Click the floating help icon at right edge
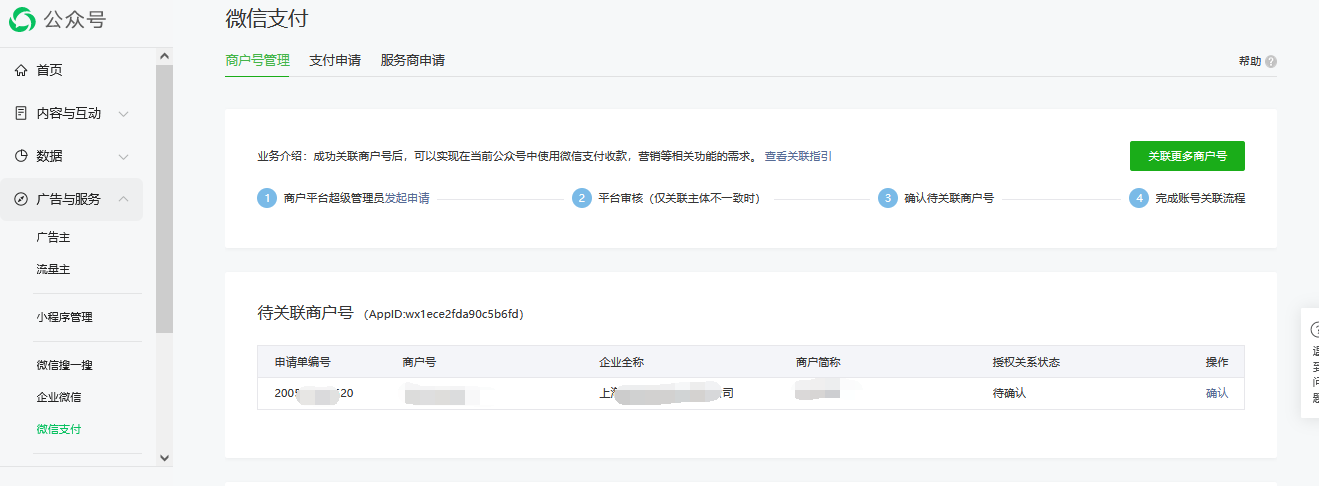The image size is (1319, 486). tap(1316, 328)
